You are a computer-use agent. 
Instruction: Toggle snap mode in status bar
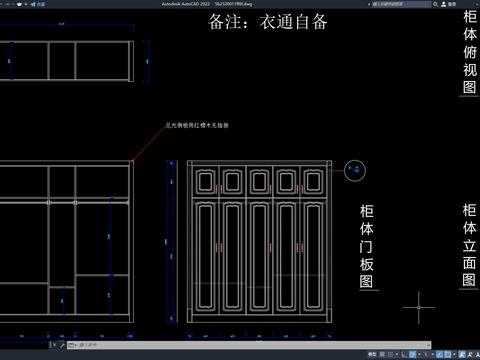(390, 354)
